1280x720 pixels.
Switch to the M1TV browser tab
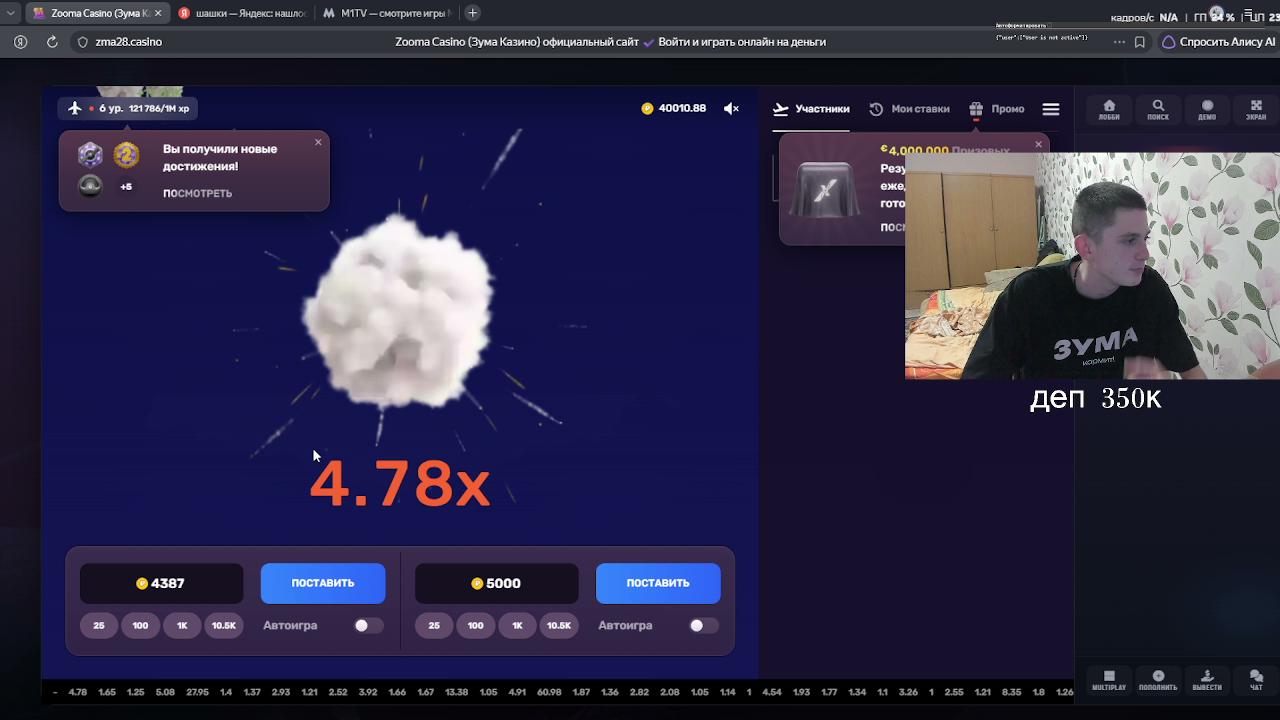[388, 13]
